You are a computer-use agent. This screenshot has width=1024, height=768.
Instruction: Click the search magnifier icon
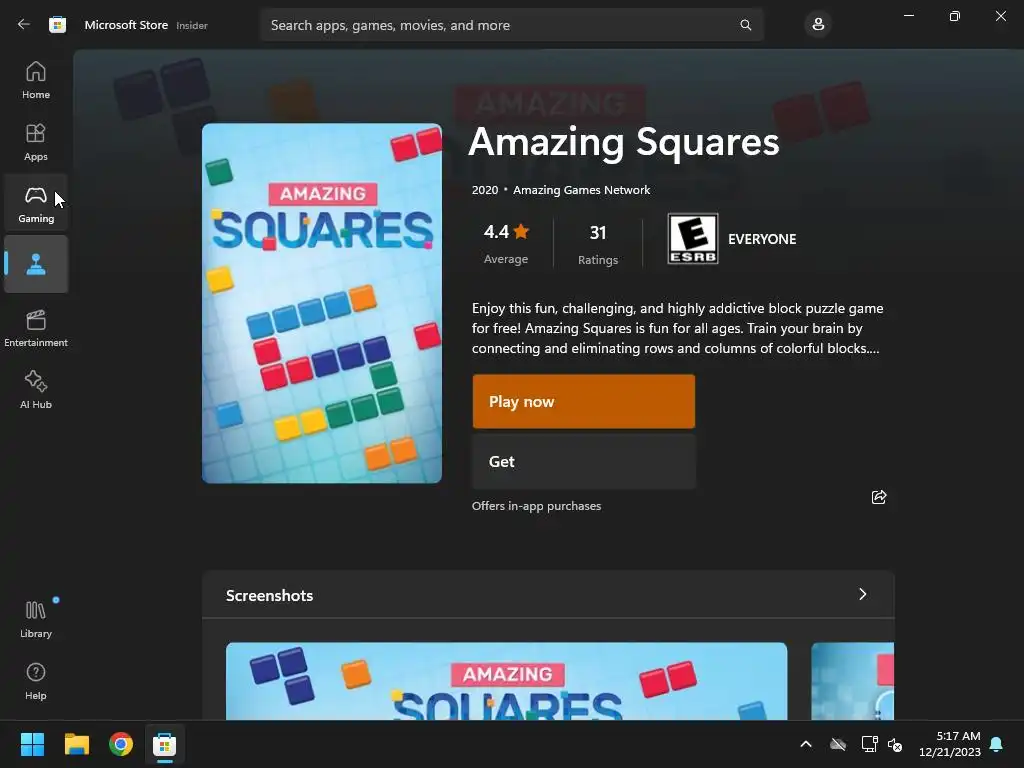coord(745,25)
